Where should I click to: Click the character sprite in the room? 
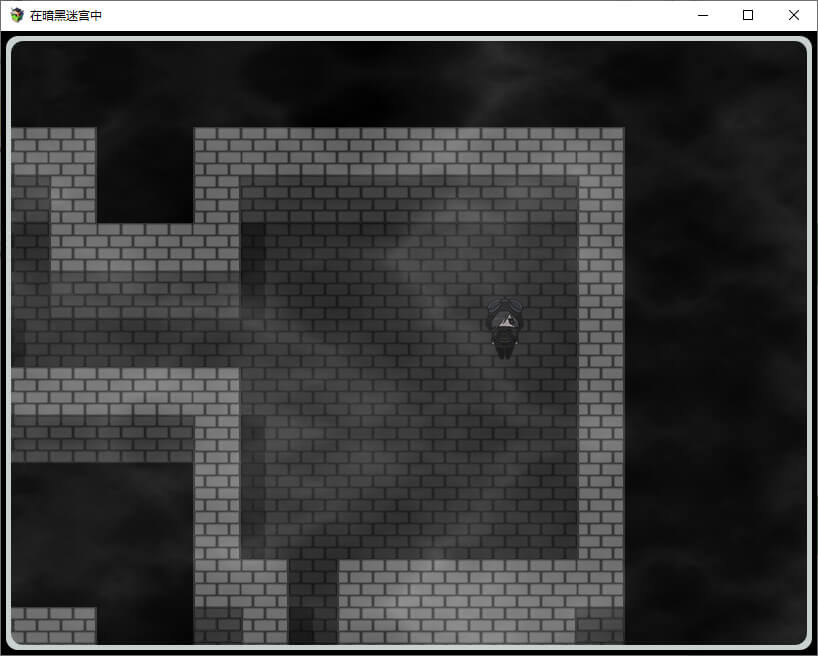[x=504, y=328]
